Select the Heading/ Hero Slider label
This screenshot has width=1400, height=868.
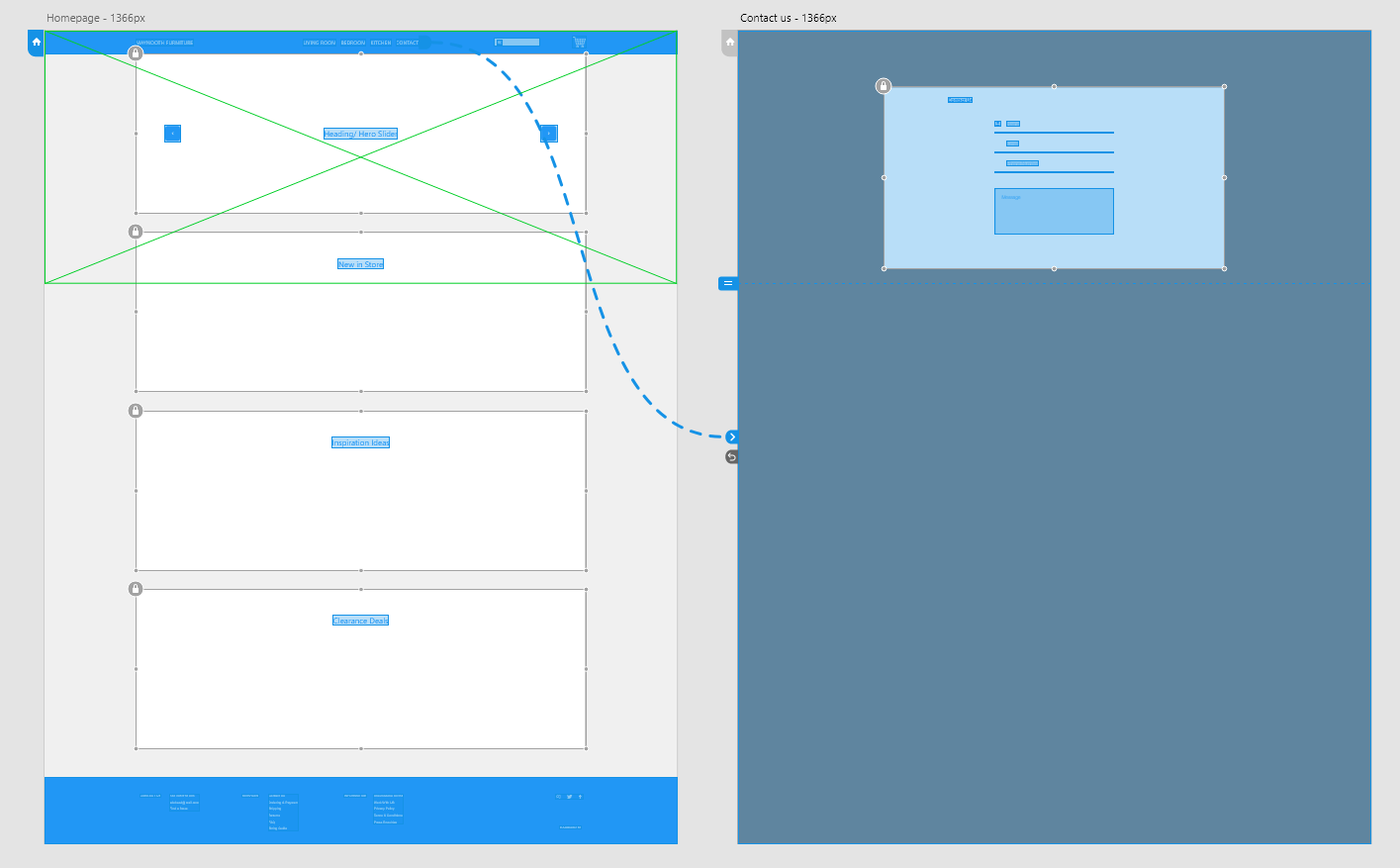pos(361,134)
